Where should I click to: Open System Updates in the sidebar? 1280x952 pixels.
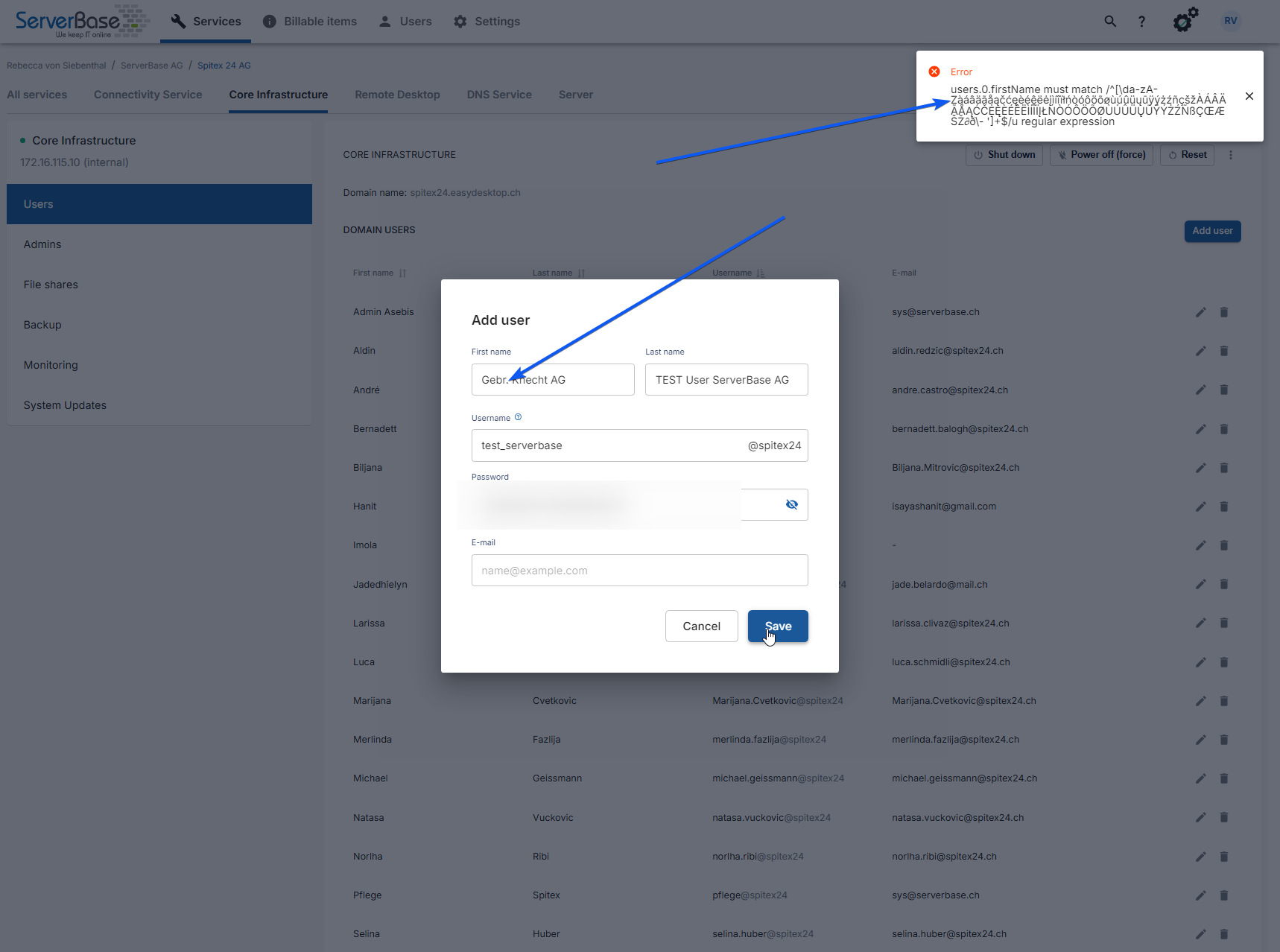pos(159,405)
